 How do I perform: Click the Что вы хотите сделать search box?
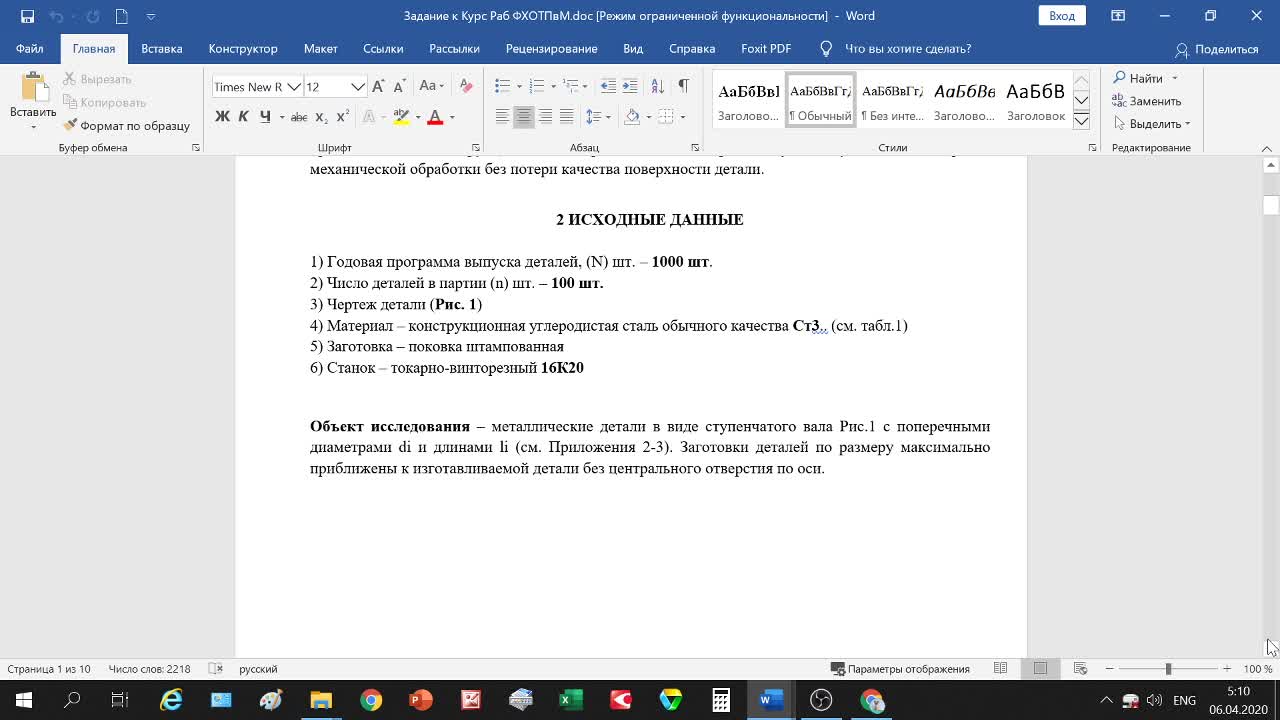click(908, 49)
